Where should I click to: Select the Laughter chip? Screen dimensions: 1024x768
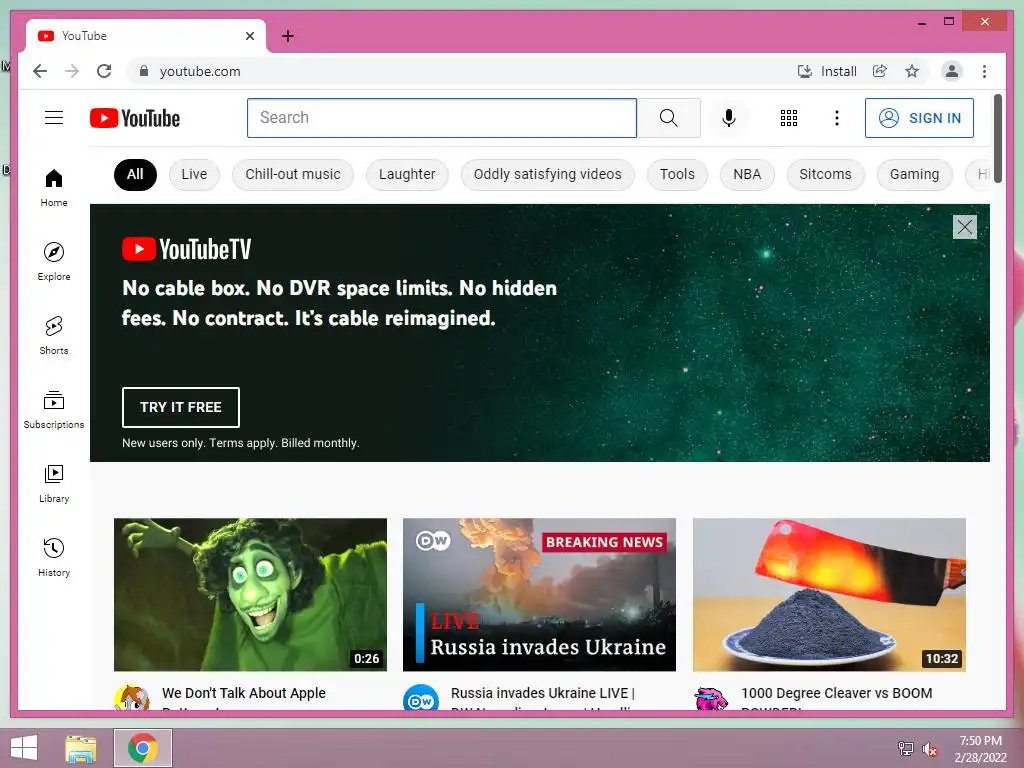[407, 174]
